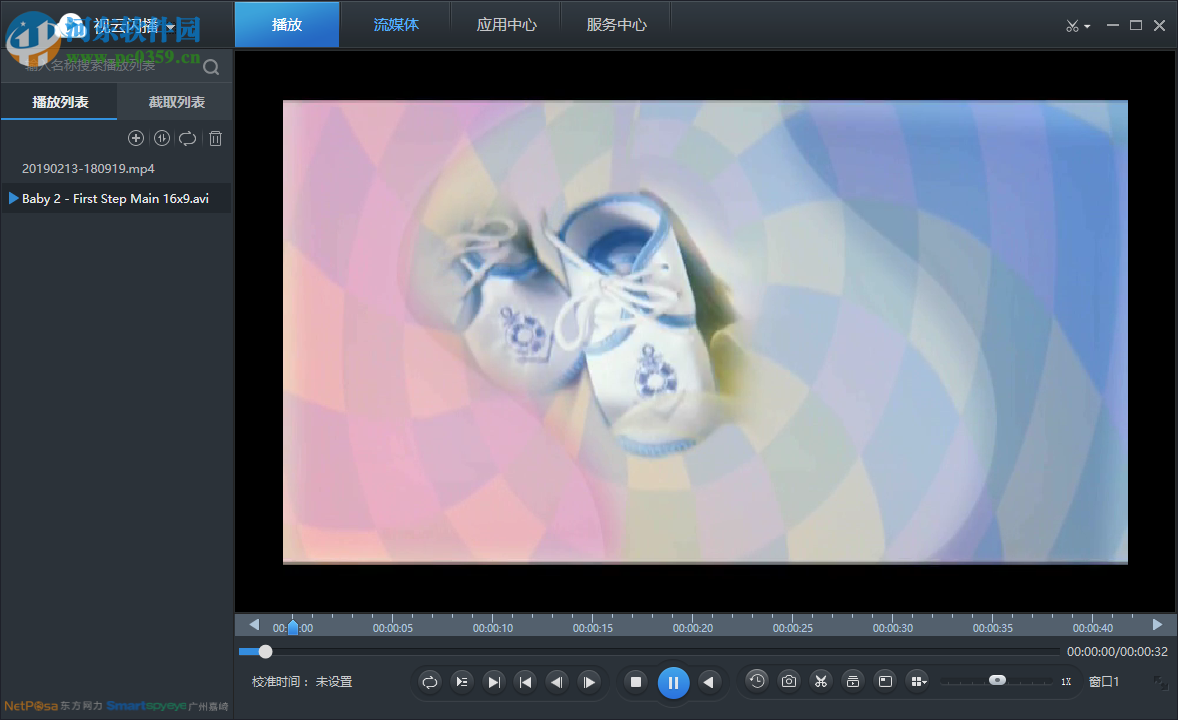Switch to the 播放列表 tab
Image resolution: width=1178 pixels, height=720 pixels.
point(60,102)
